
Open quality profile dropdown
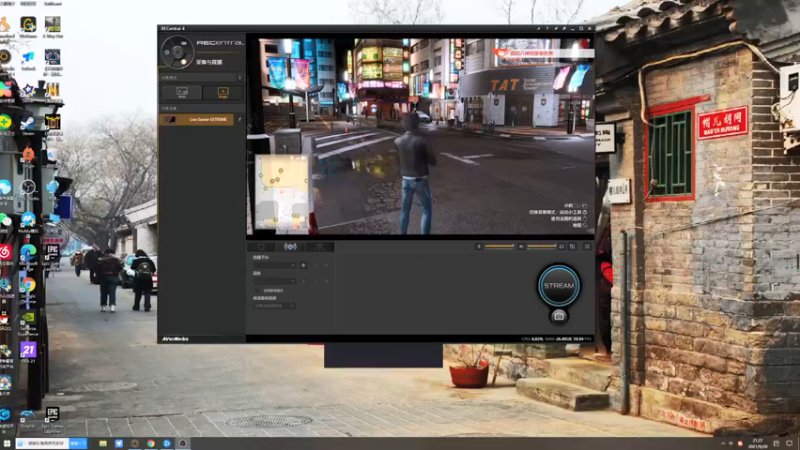point(274,281)
